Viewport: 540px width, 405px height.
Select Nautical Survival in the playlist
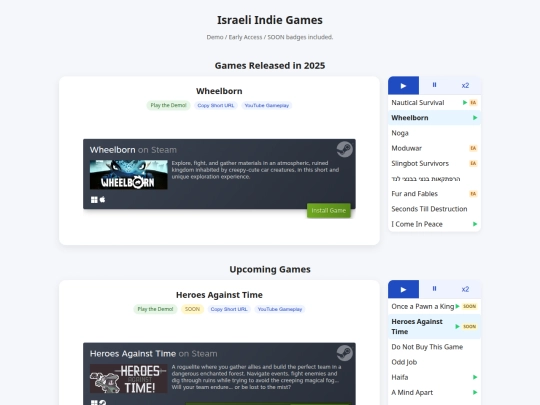tap(434, 103)
